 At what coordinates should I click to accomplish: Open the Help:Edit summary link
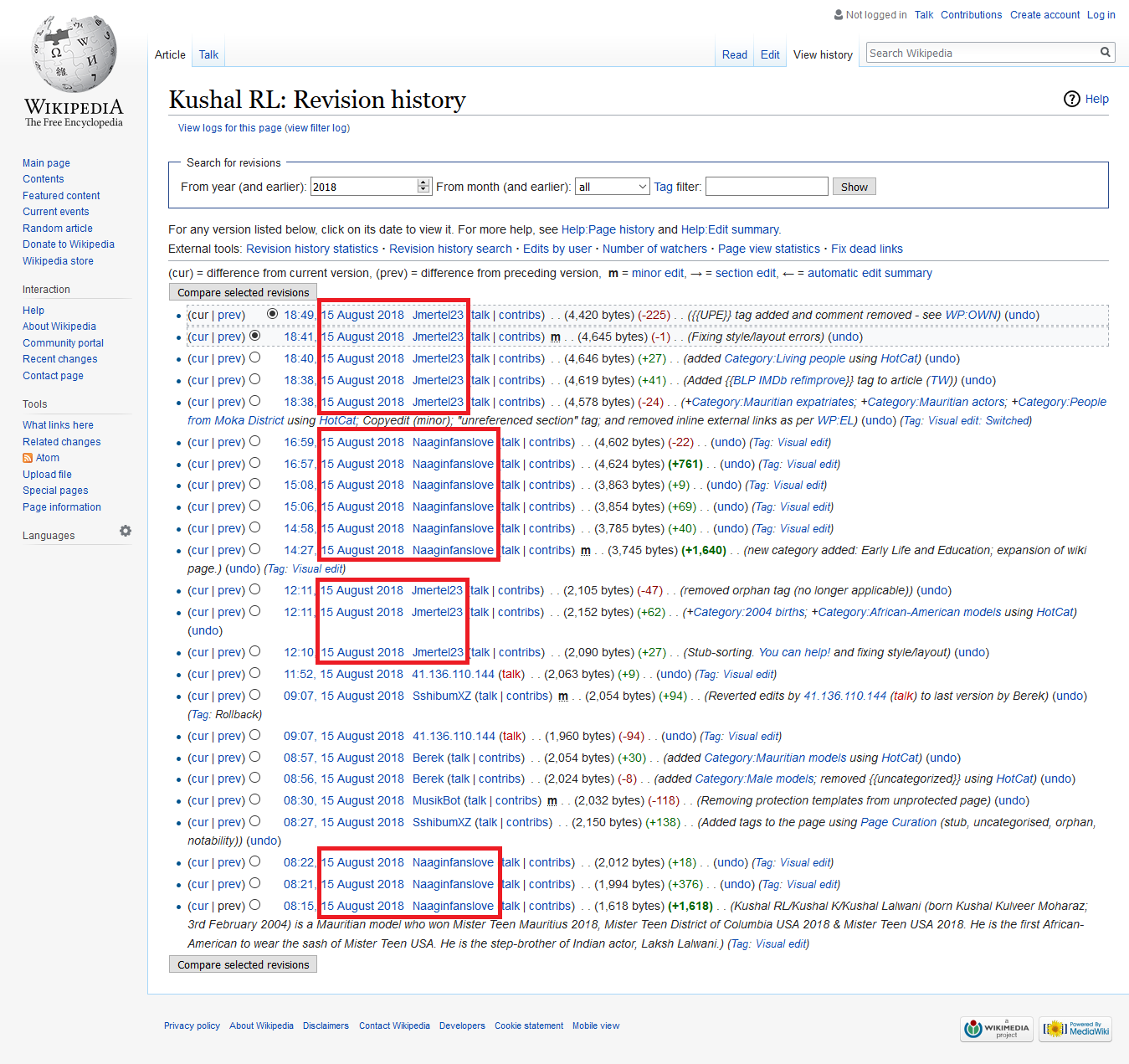coord(730,229)
